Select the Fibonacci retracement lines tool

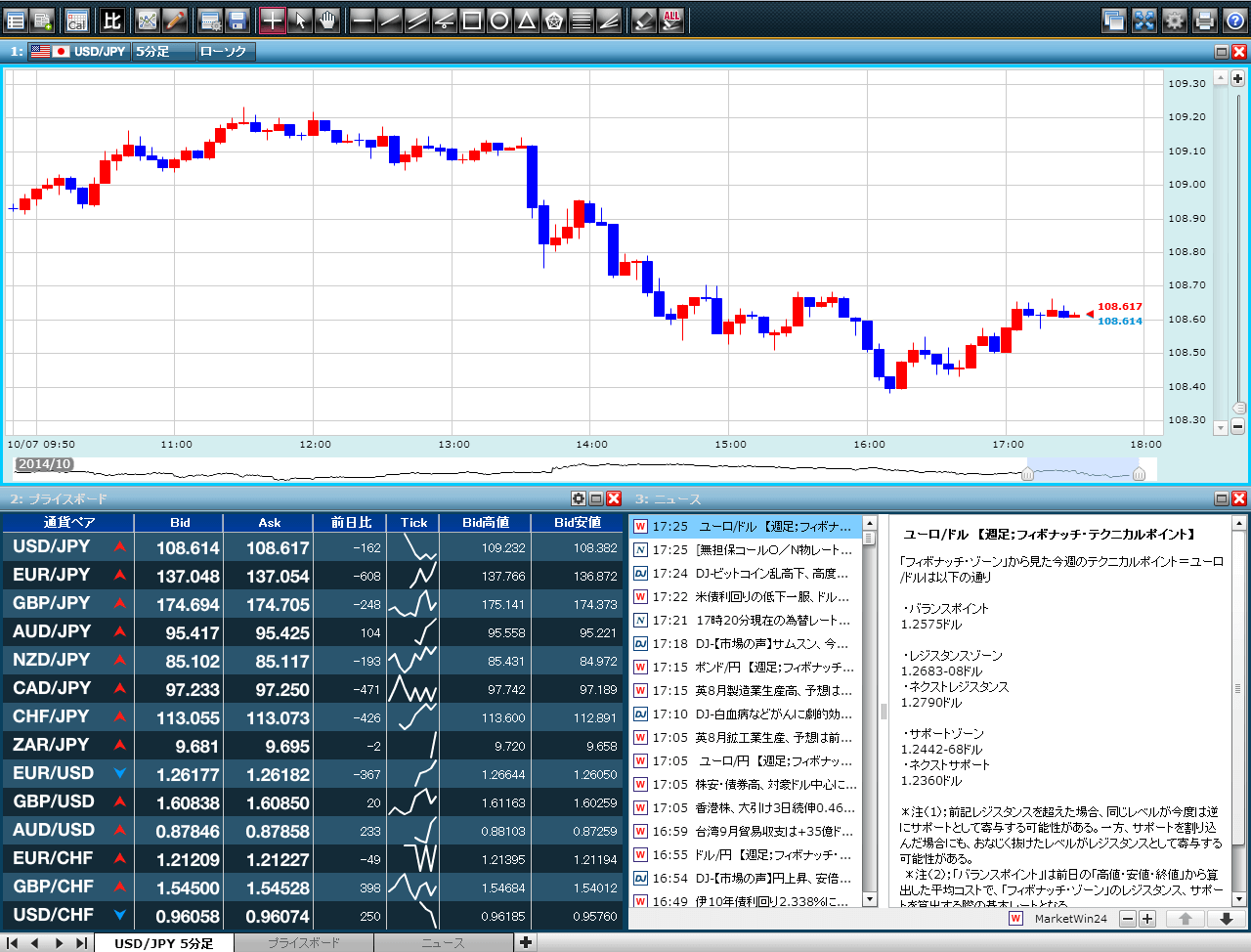coord(582,20)
